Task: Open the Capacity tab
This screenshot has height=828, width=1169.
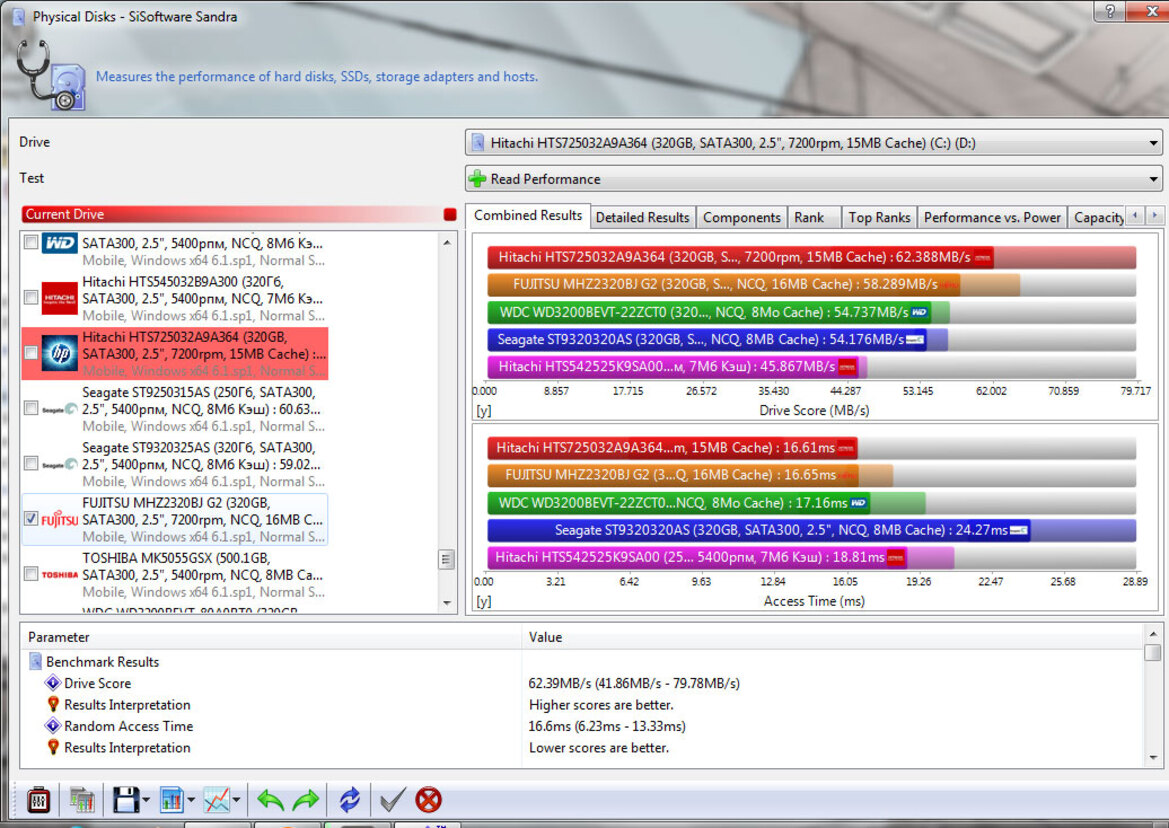Action: [x=1098, y=218]
